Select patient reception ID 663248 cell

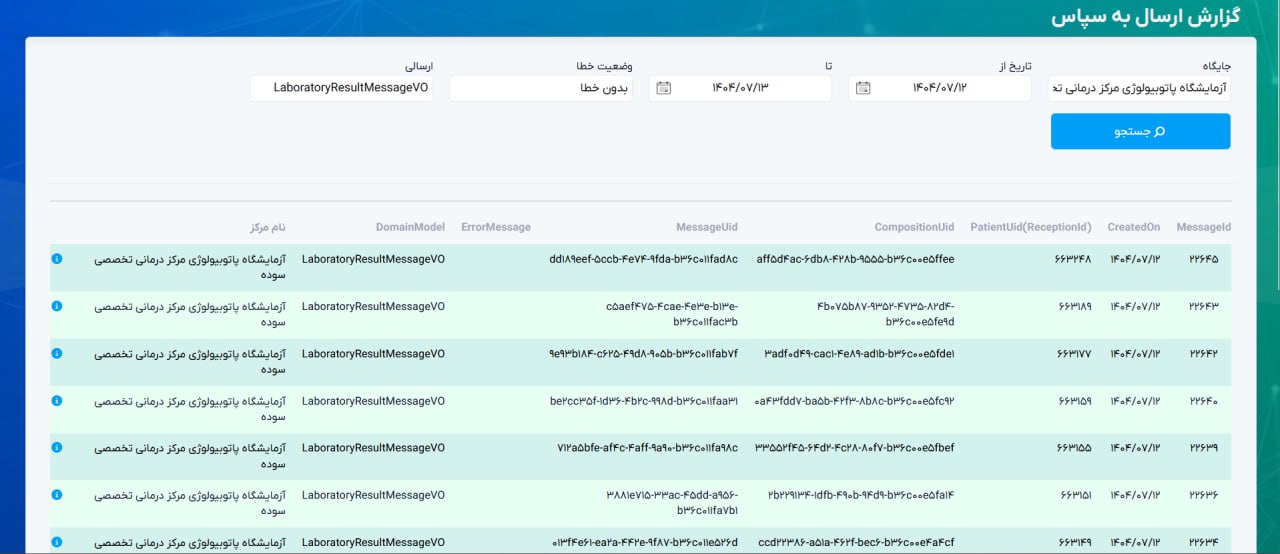point(1072,259)
